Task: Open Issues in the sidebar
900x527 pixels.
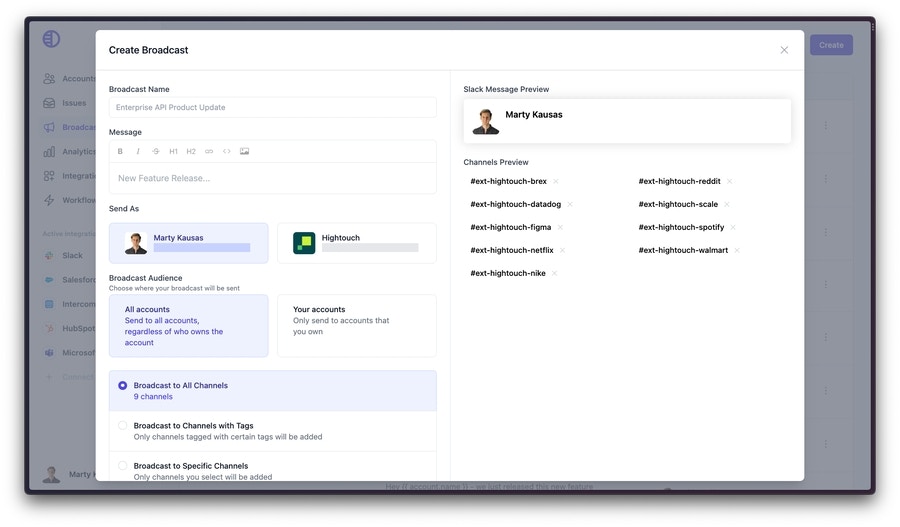Action: point(65,103)
